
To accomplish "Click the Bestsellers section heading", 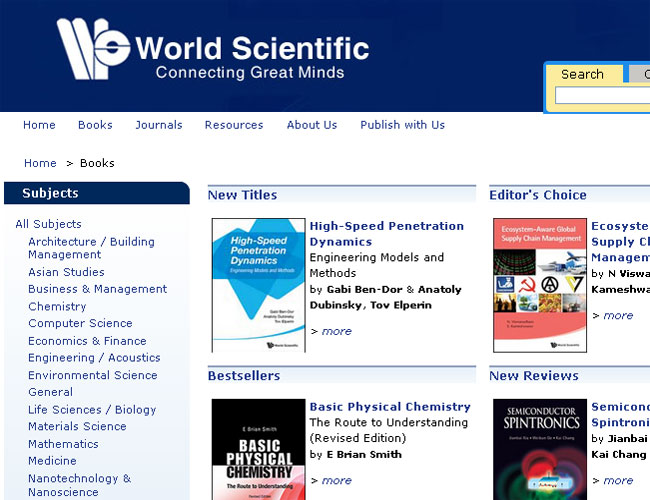I will coord(244,376).
